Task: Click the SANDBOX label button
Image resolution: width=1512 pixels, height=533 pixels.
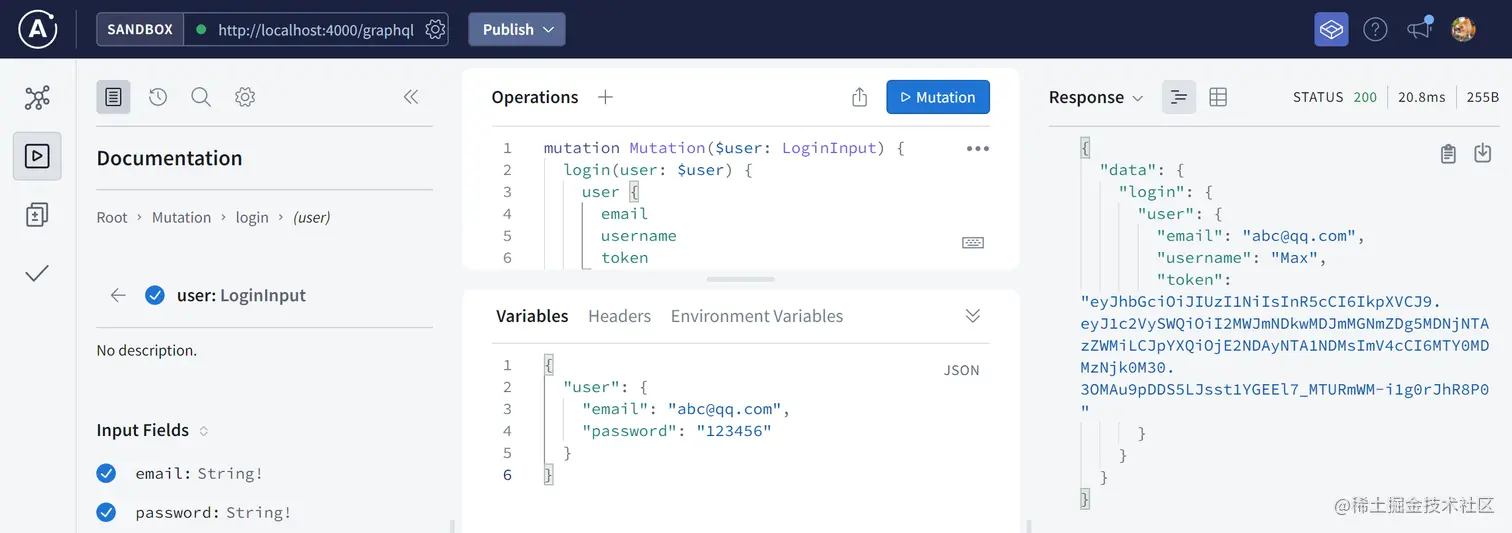Action: coord(140,29)
